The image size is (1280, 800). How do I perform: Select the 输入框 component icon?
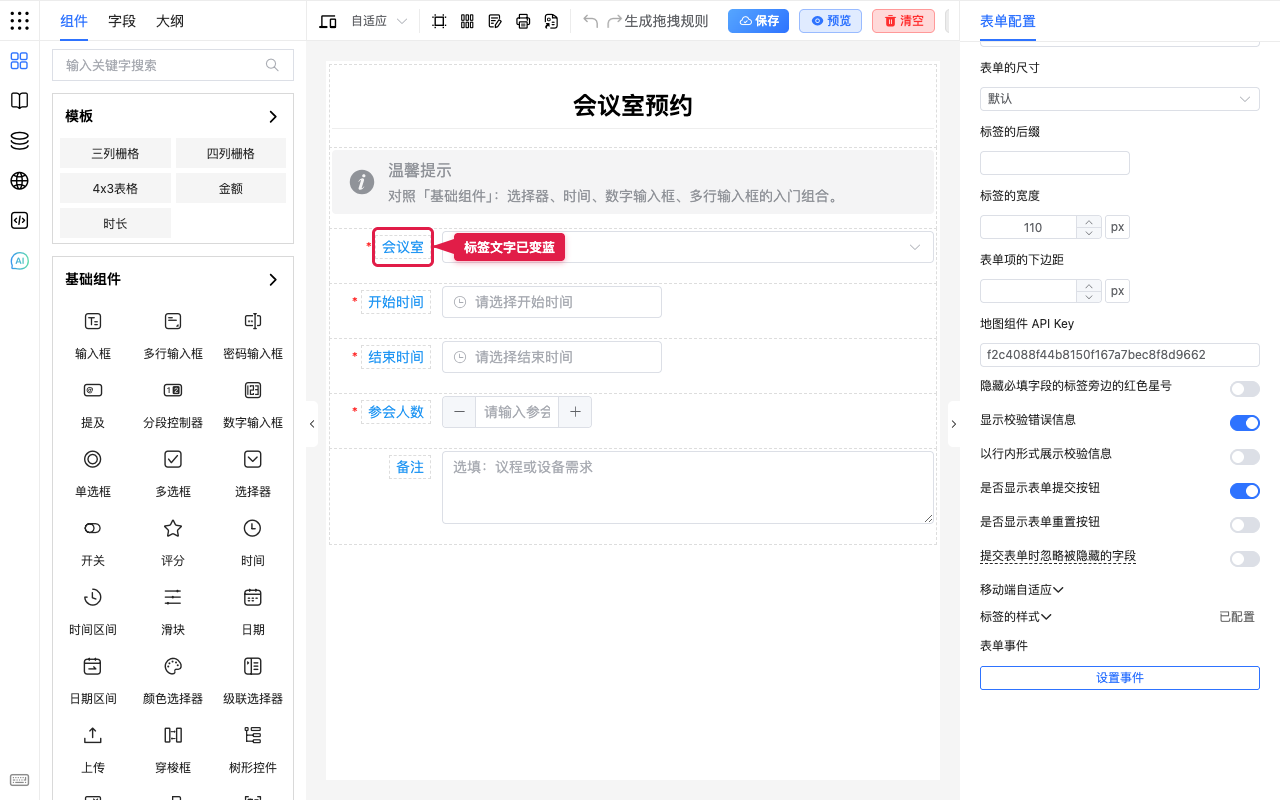pos(93,321)
